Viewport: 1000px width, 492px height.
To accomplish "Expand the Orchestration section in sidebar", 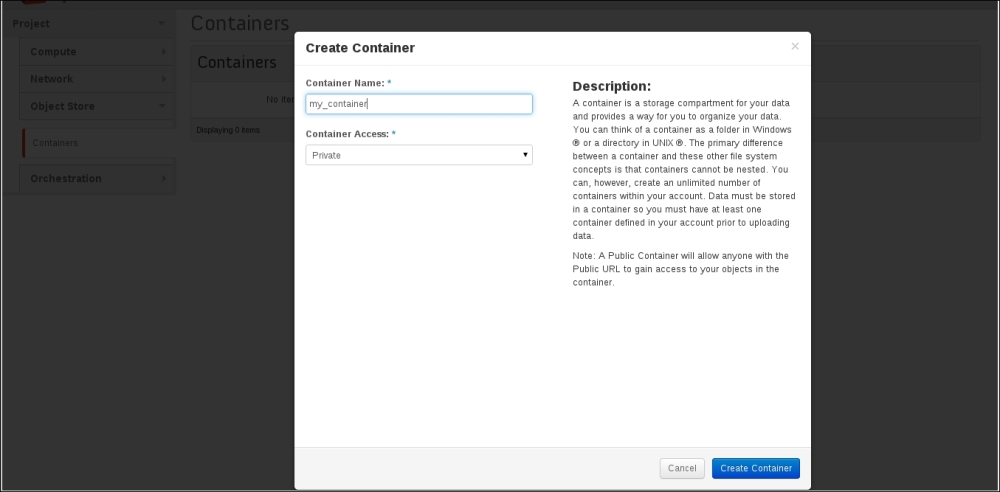I will (97, 179).
